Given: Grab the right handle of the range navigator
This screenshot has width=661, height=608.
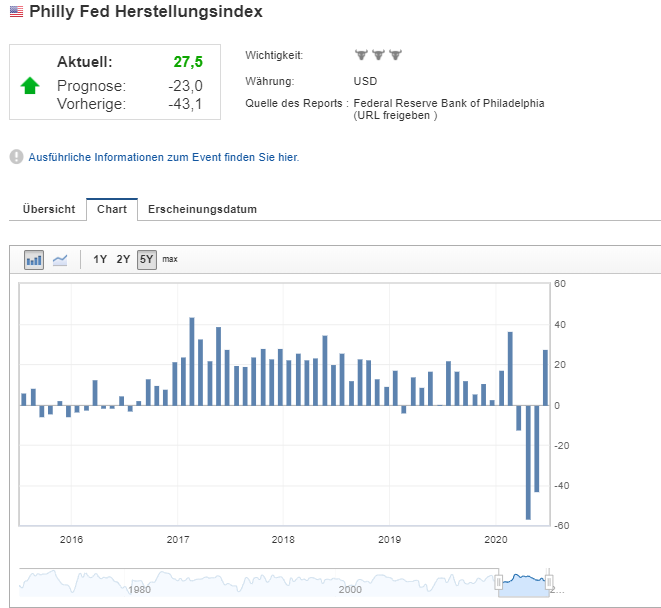Looking at the screenshot, I should (548, 581).
